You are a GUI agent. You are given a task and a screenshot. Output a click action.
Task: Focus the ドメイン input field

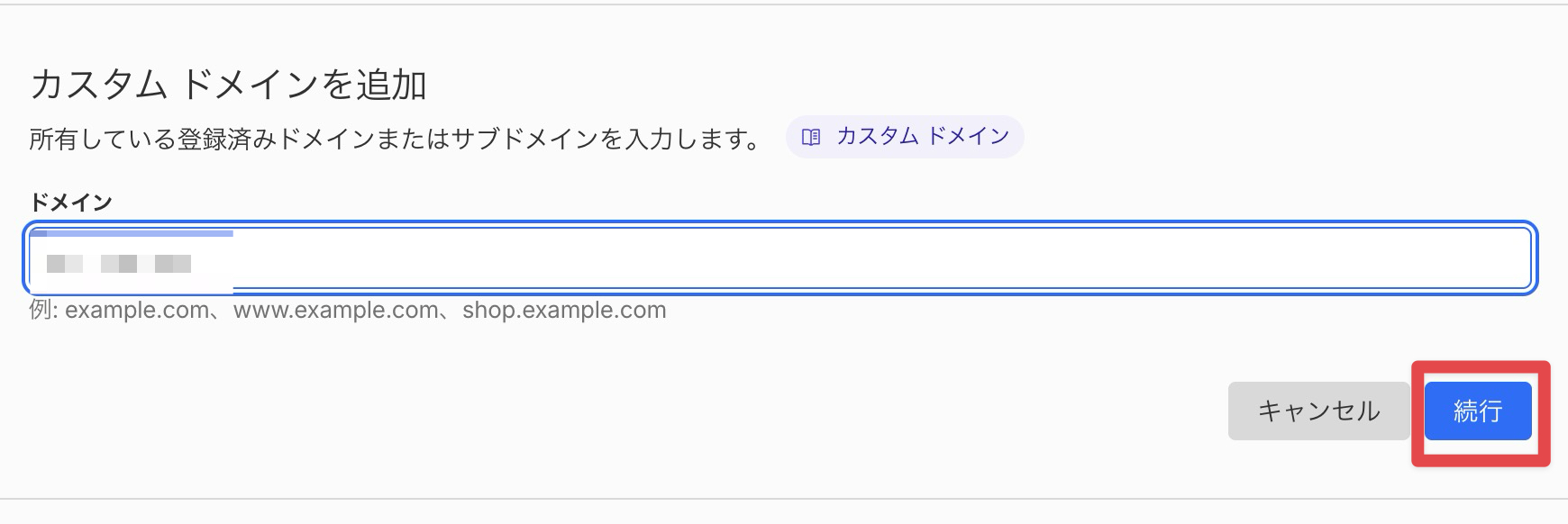pyautogui.click(x=780, y=258)
